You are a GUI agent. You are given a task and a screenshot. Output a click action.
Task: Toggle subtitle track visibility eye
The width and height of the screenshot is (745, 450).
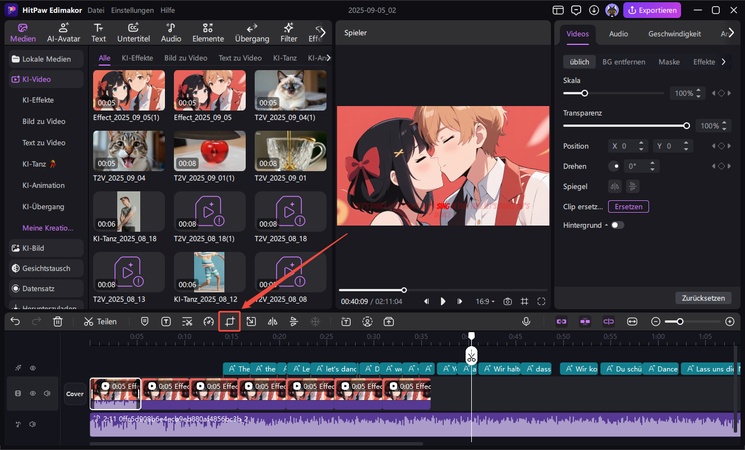(x=33, y=368)
